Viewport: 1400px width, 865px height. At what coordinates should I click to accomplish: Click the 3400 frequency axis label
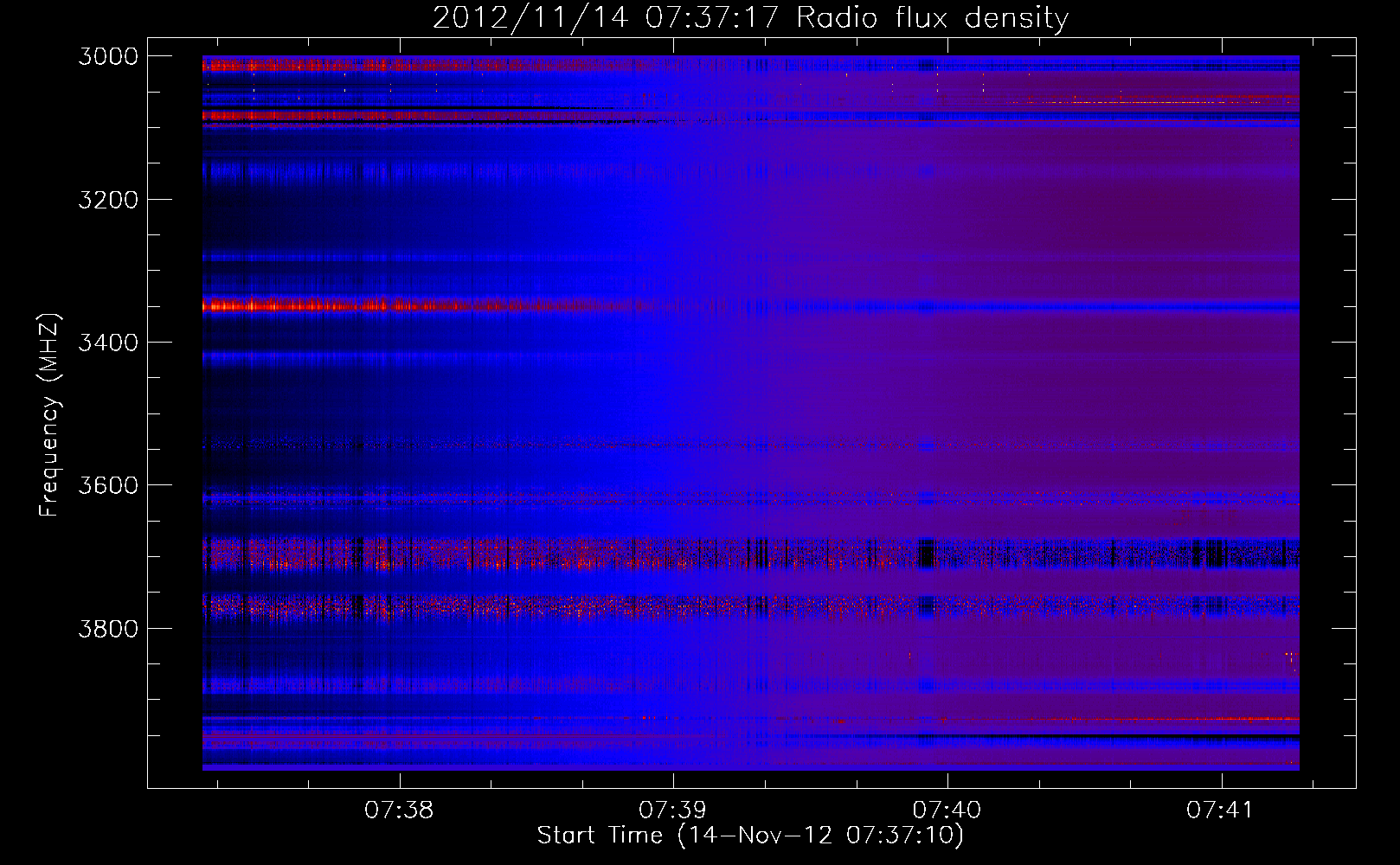click(x=108, y=343)
